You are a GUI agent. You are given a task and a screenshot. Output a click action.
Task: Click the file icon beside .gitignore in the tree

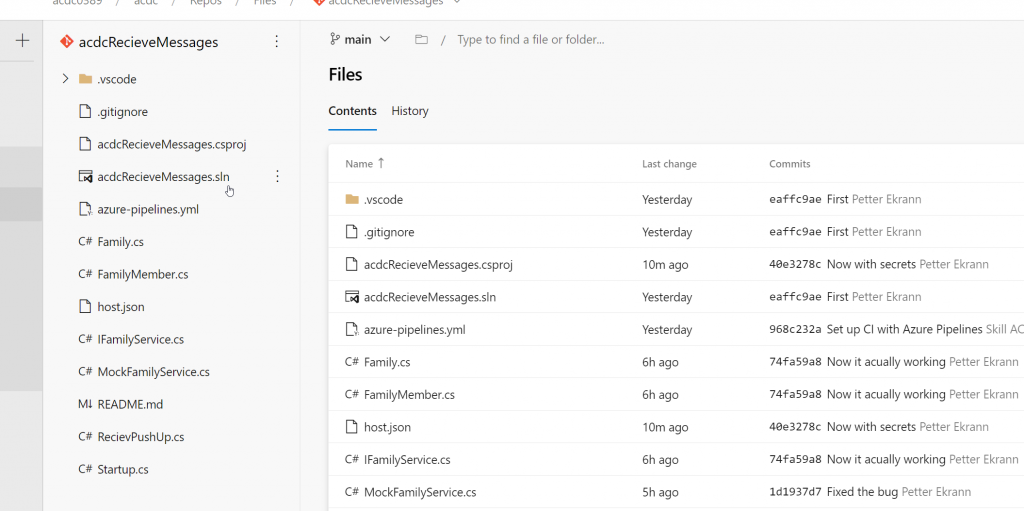85,112
